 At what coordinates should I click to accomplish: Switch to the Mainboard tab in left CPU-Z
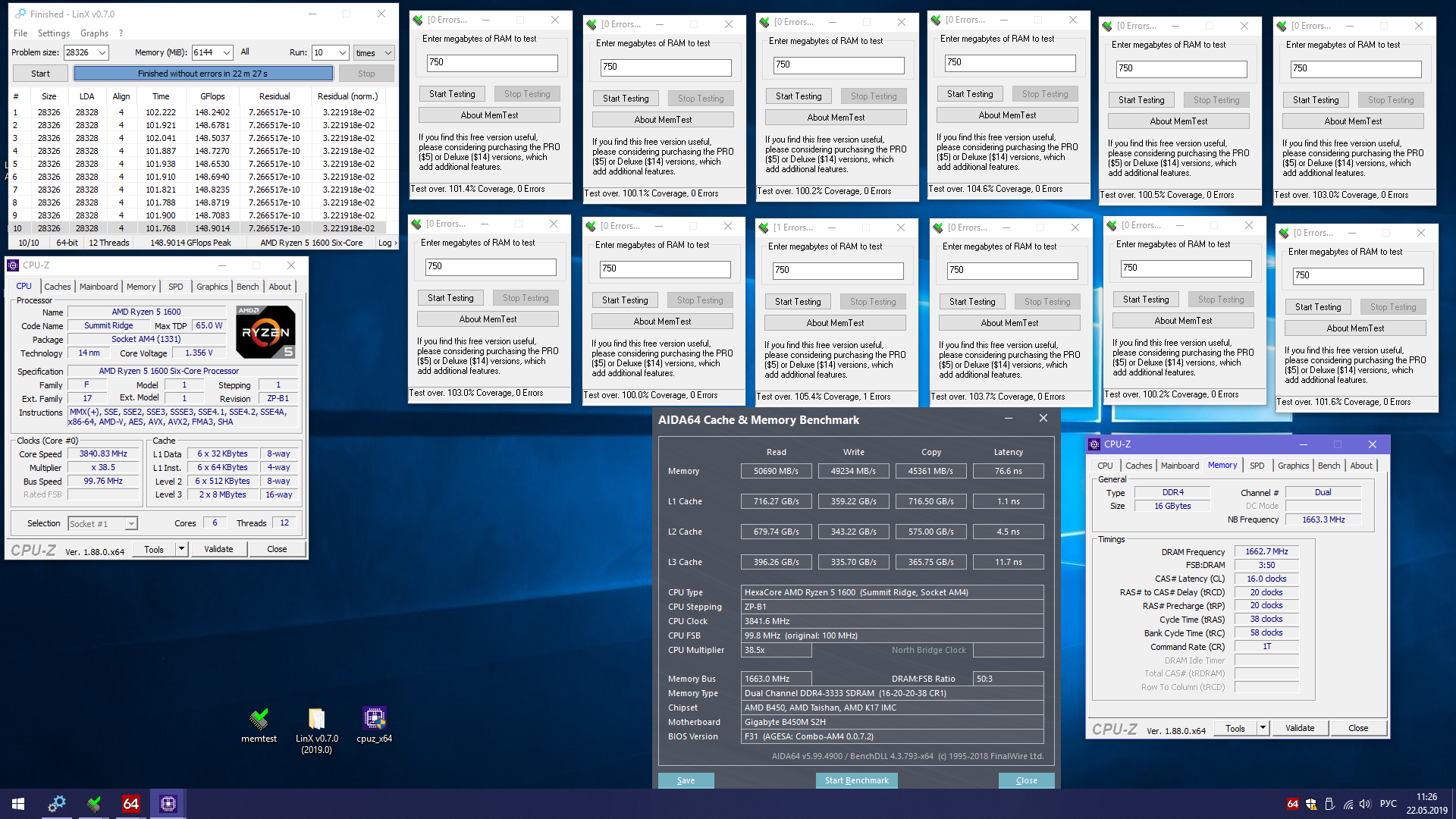click(99, 287)
